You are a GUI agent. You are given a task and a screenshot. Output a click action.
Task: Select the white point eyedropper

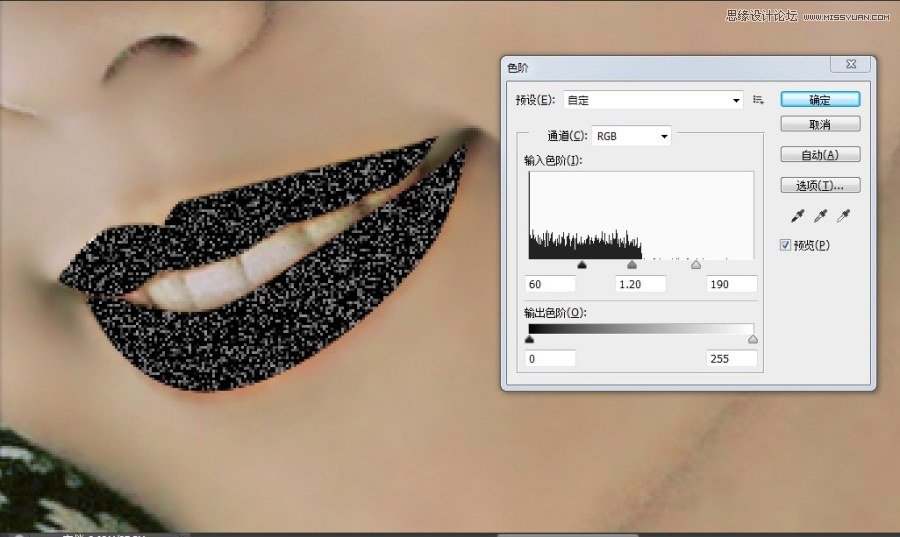coord(844,215)
